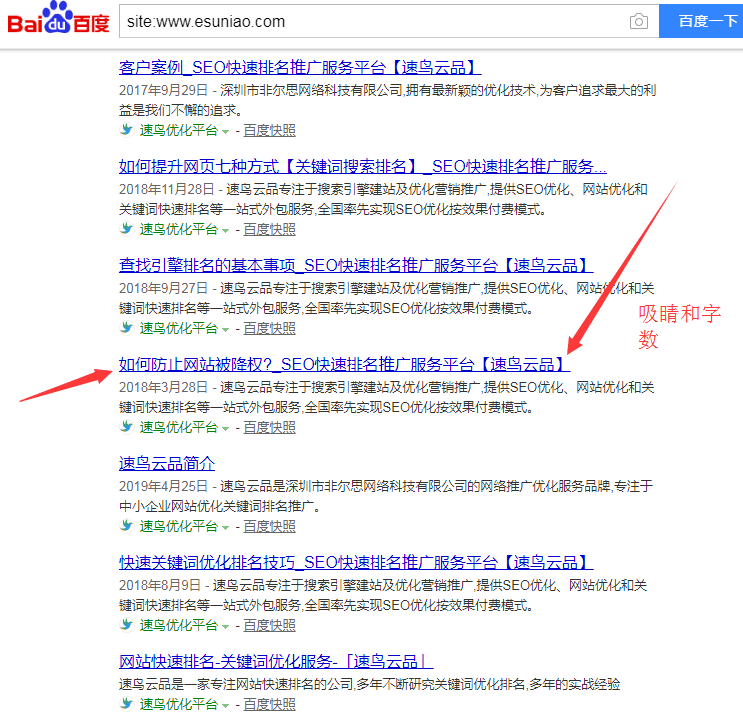Click the 百度一下 search button
Viewport: 743px width, 720px height.
tap(702, 21)
